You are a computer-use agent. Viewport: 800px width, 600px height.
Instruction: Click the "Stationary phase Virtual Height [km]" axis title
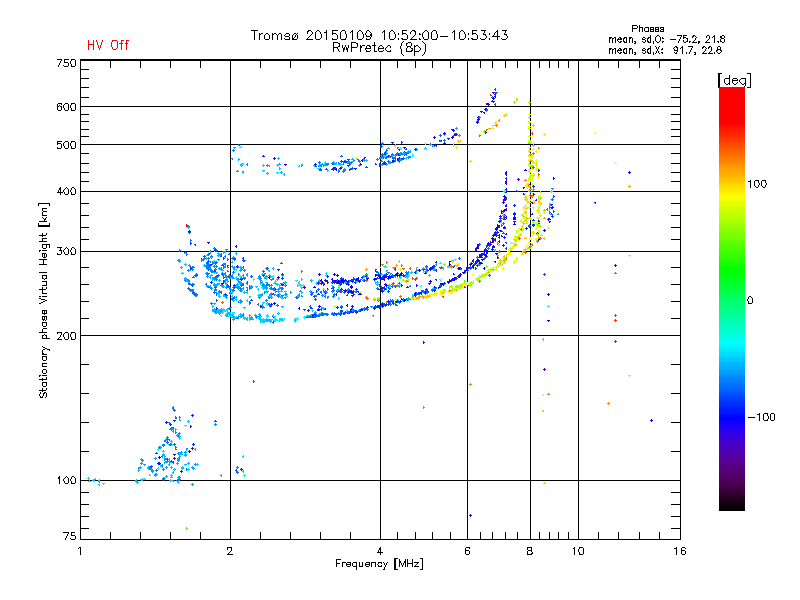point(43,300)
